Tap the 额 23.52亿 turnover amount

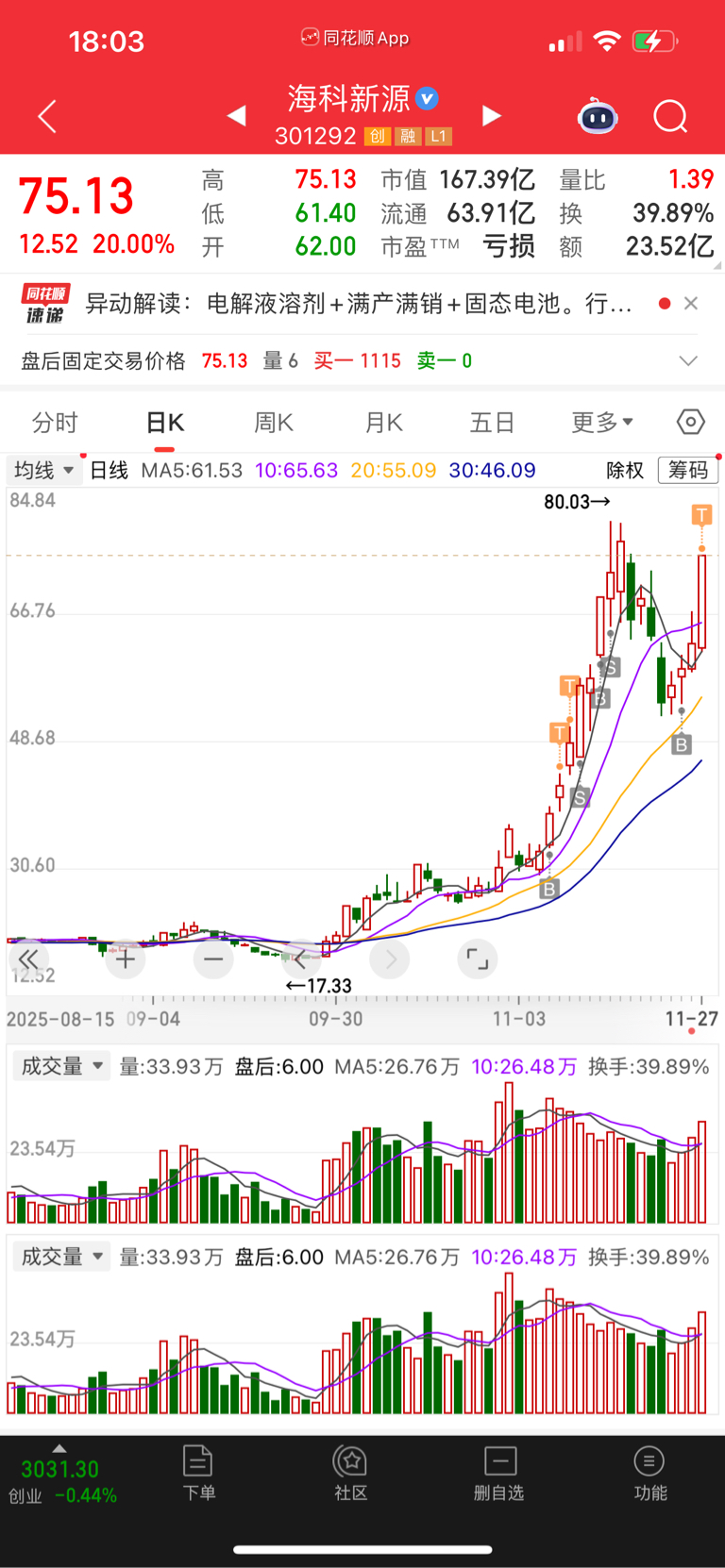669,246
